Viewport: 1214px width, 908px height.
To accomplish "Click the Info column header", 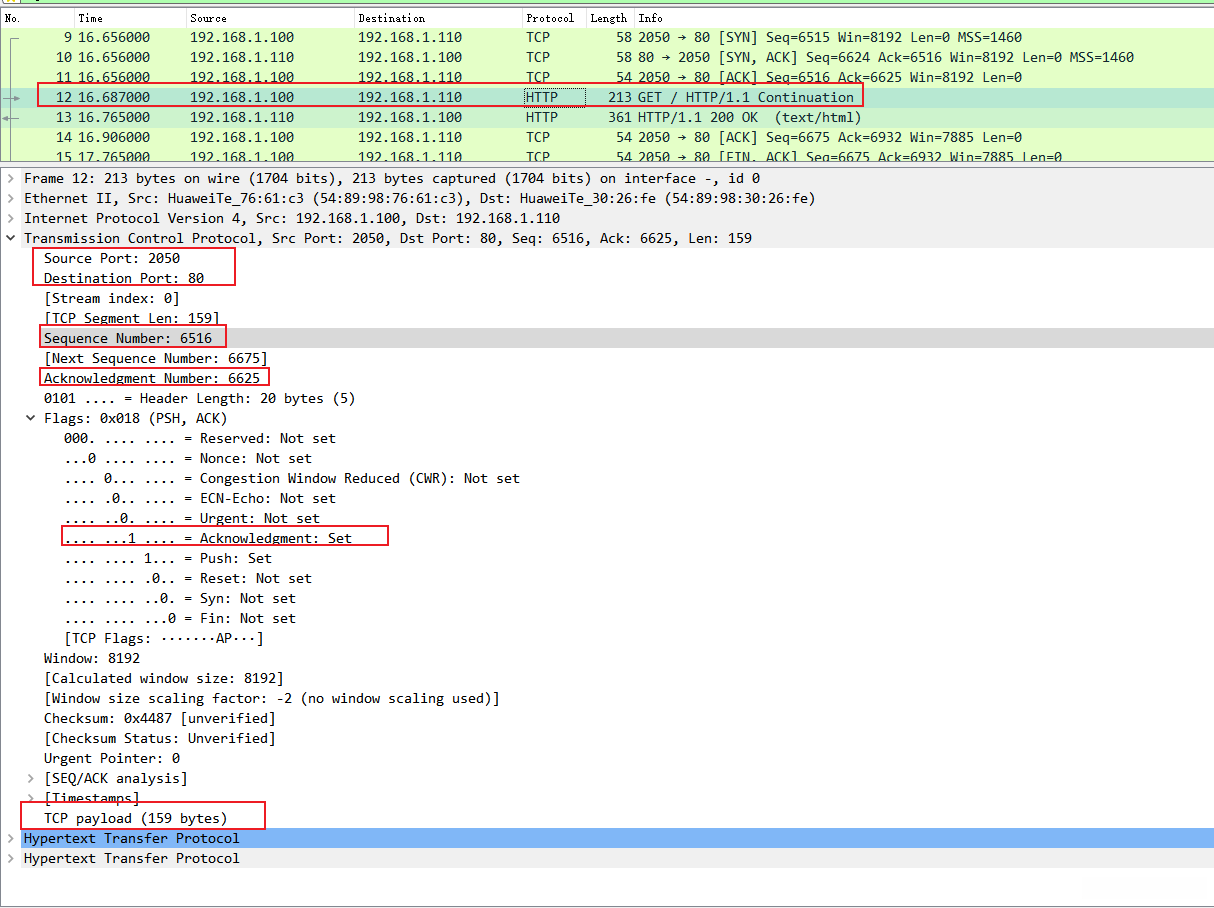I will pyautogui.click(x=923, y=18).
